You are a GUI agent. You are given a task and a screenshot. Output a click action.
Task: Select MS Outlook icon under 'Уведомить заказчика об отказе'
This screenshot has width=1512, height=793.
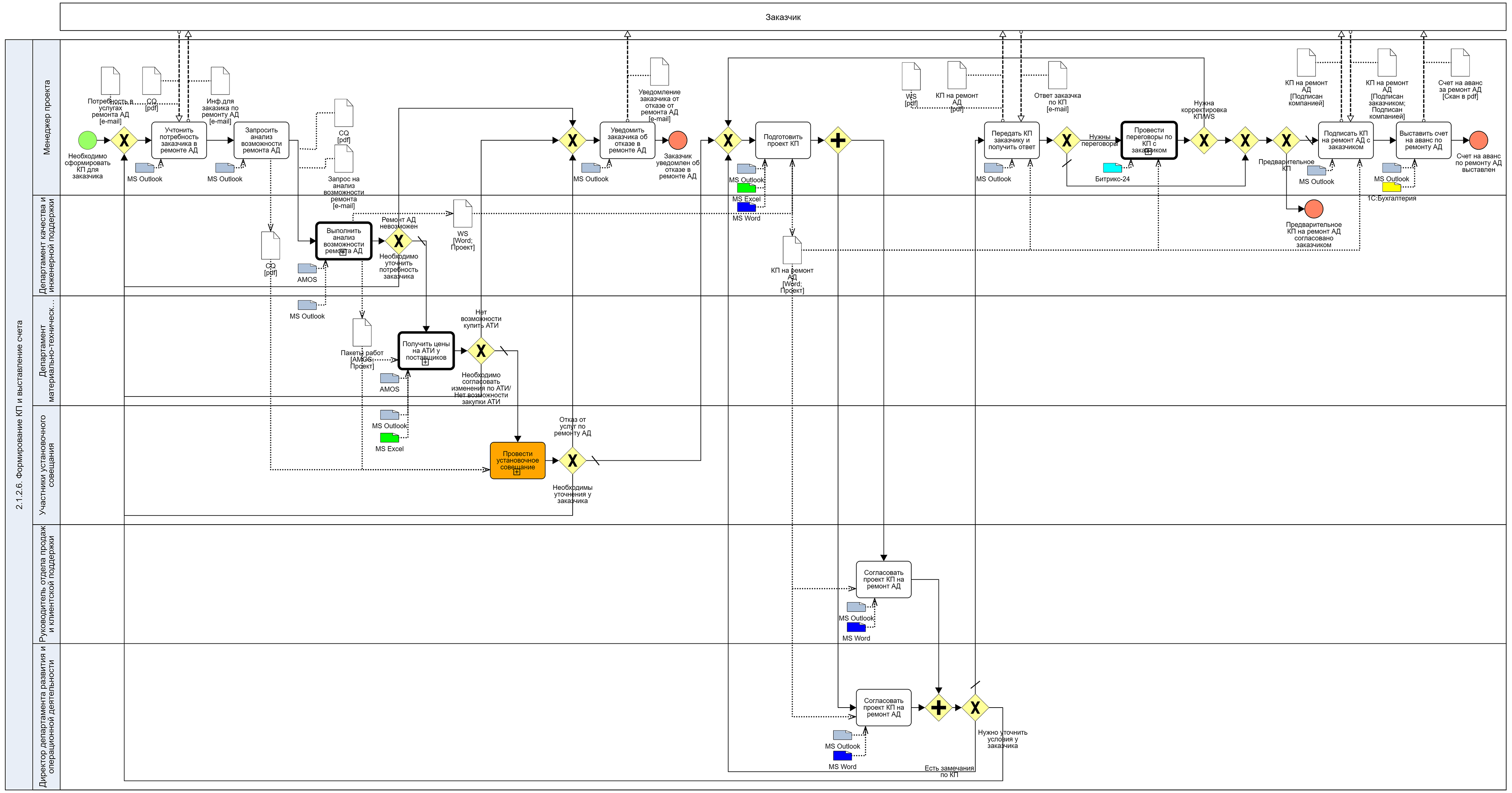590,168
